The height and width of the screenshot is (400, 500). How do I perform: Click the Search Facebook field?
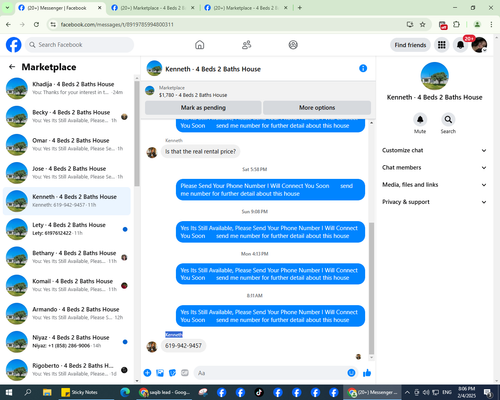80,45
